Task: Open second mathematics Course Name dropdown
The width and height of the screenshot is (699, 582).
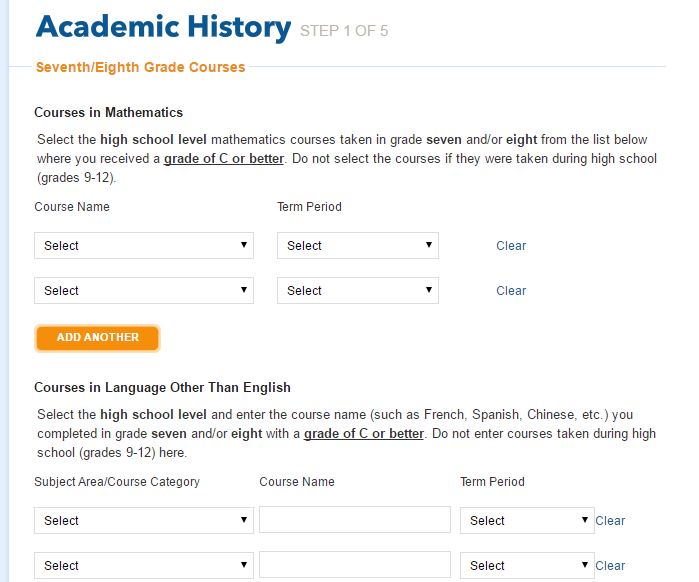Action: 144,291
